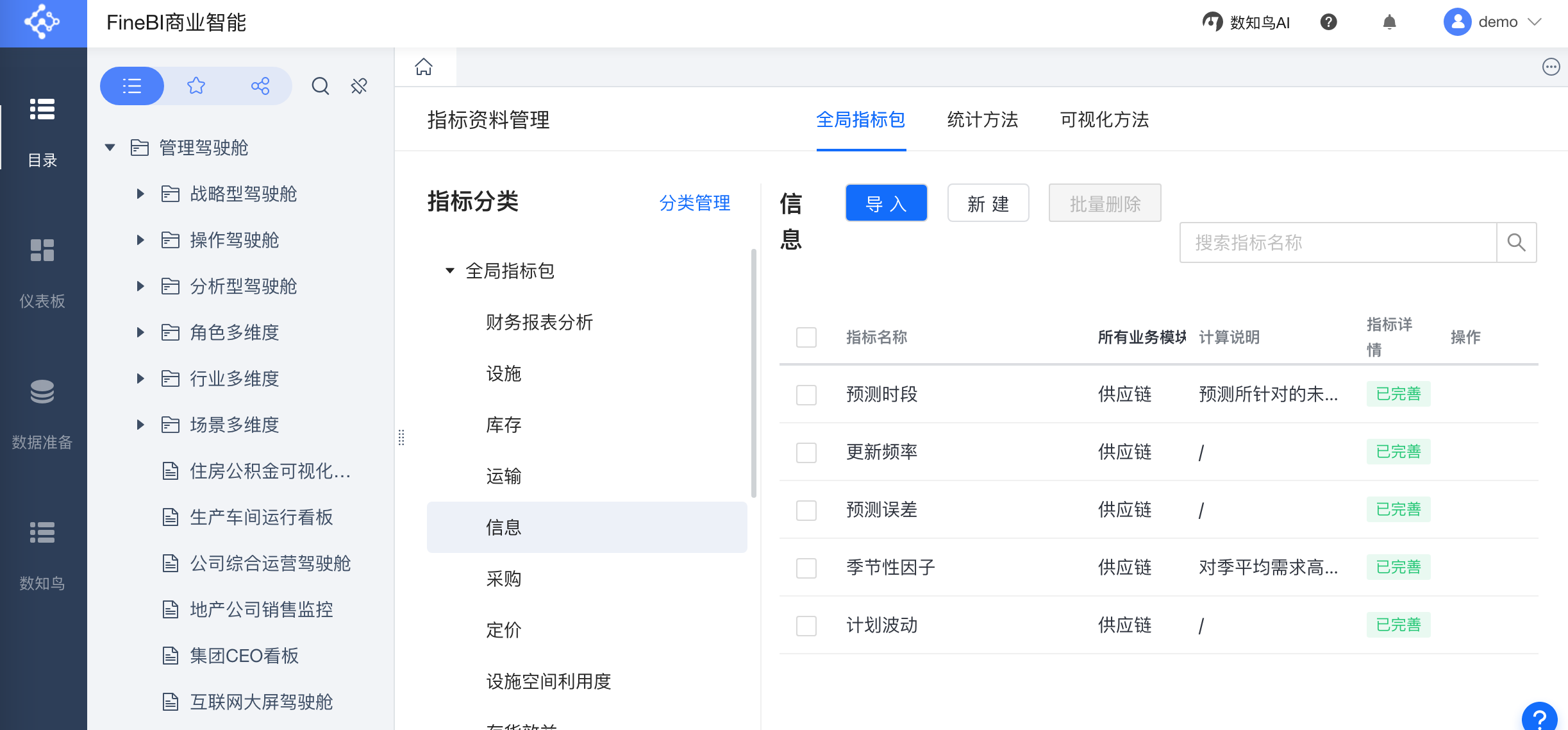Expand the 战略型驾驶舱 folder
Viewport: 1568px width, 730px height.
[140, 194]
